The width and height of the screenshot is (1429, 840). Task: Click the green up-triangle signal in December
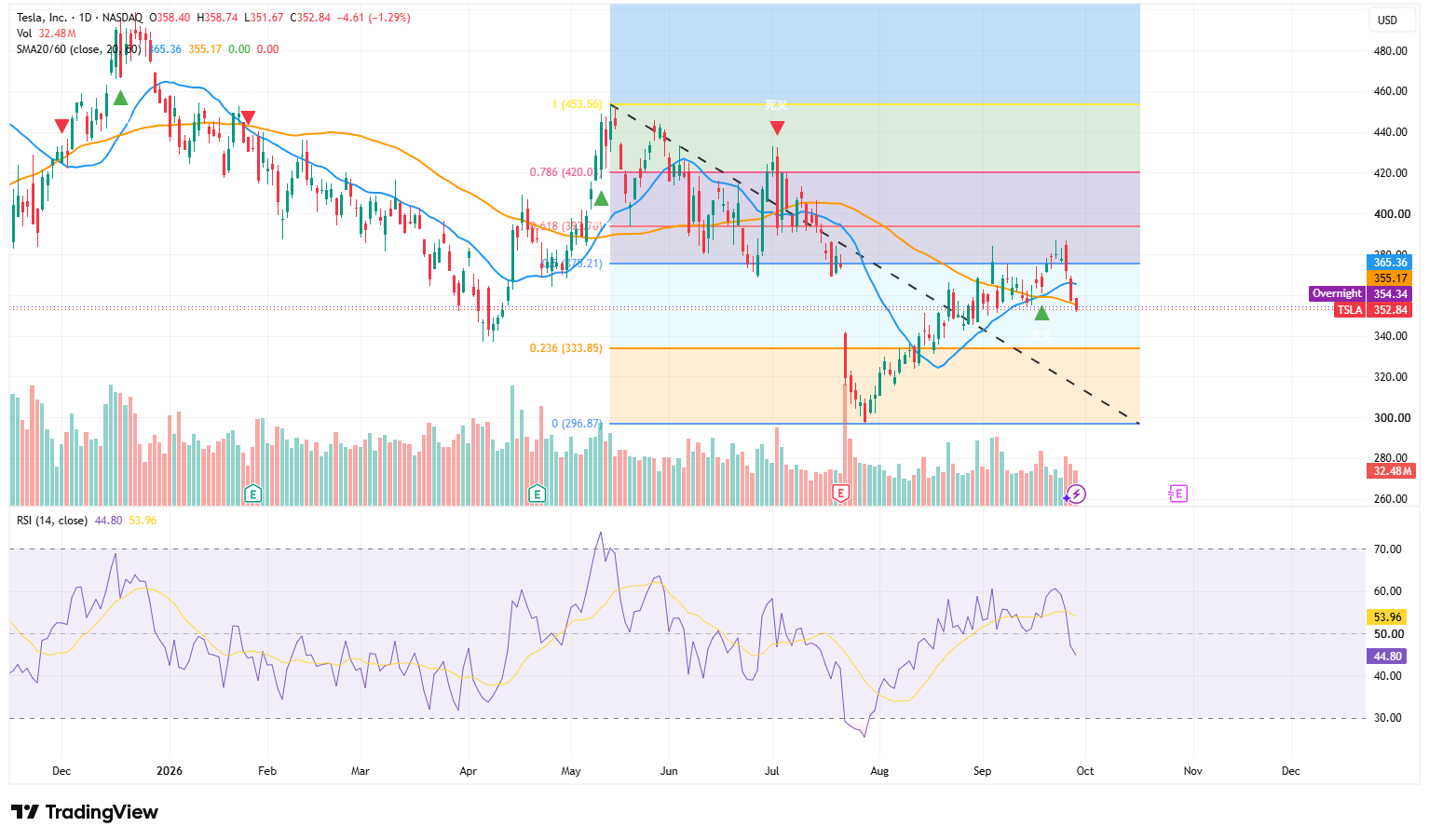(x=120, y=98)
